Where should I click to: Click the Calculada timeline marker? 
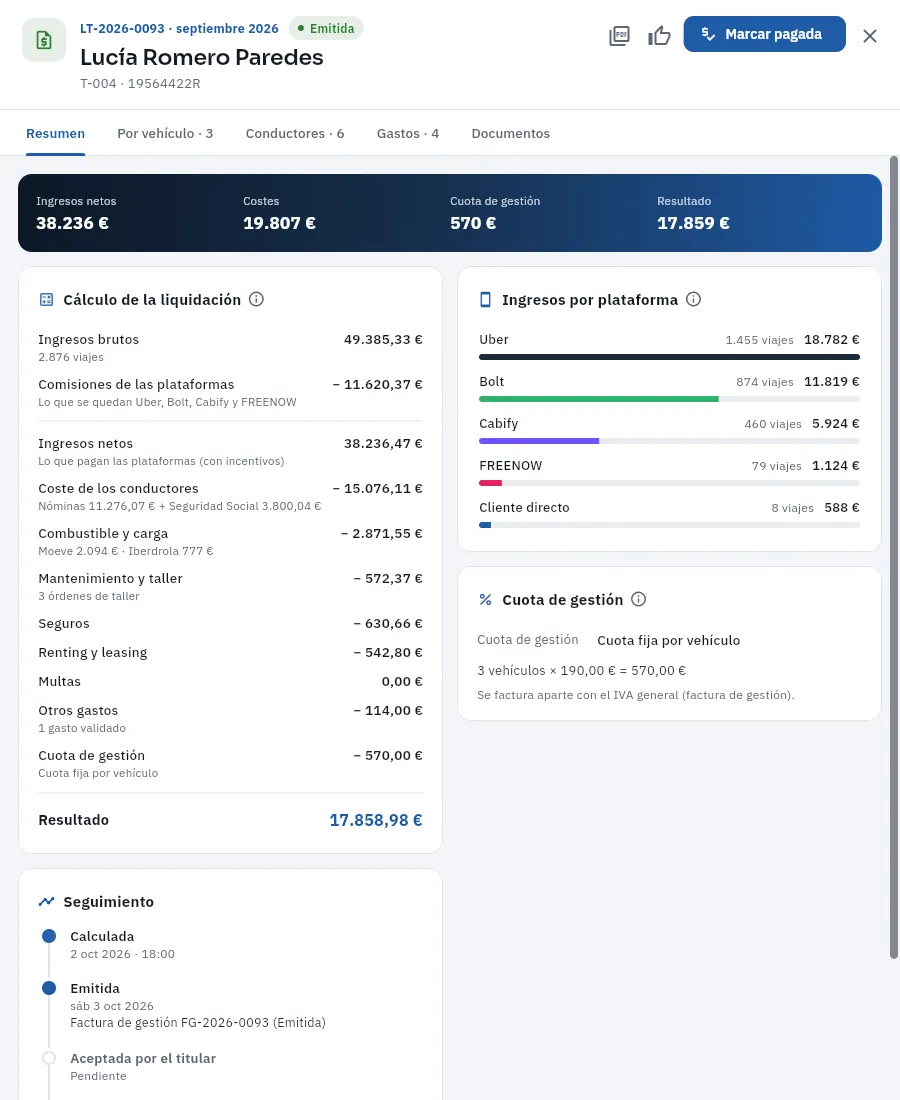click(49, 936)
